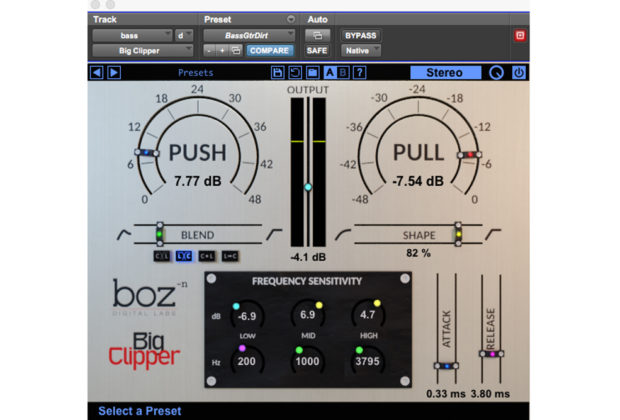620x420 pixels.
Task: Click the PULL knob handle
Action: (469, 155)
